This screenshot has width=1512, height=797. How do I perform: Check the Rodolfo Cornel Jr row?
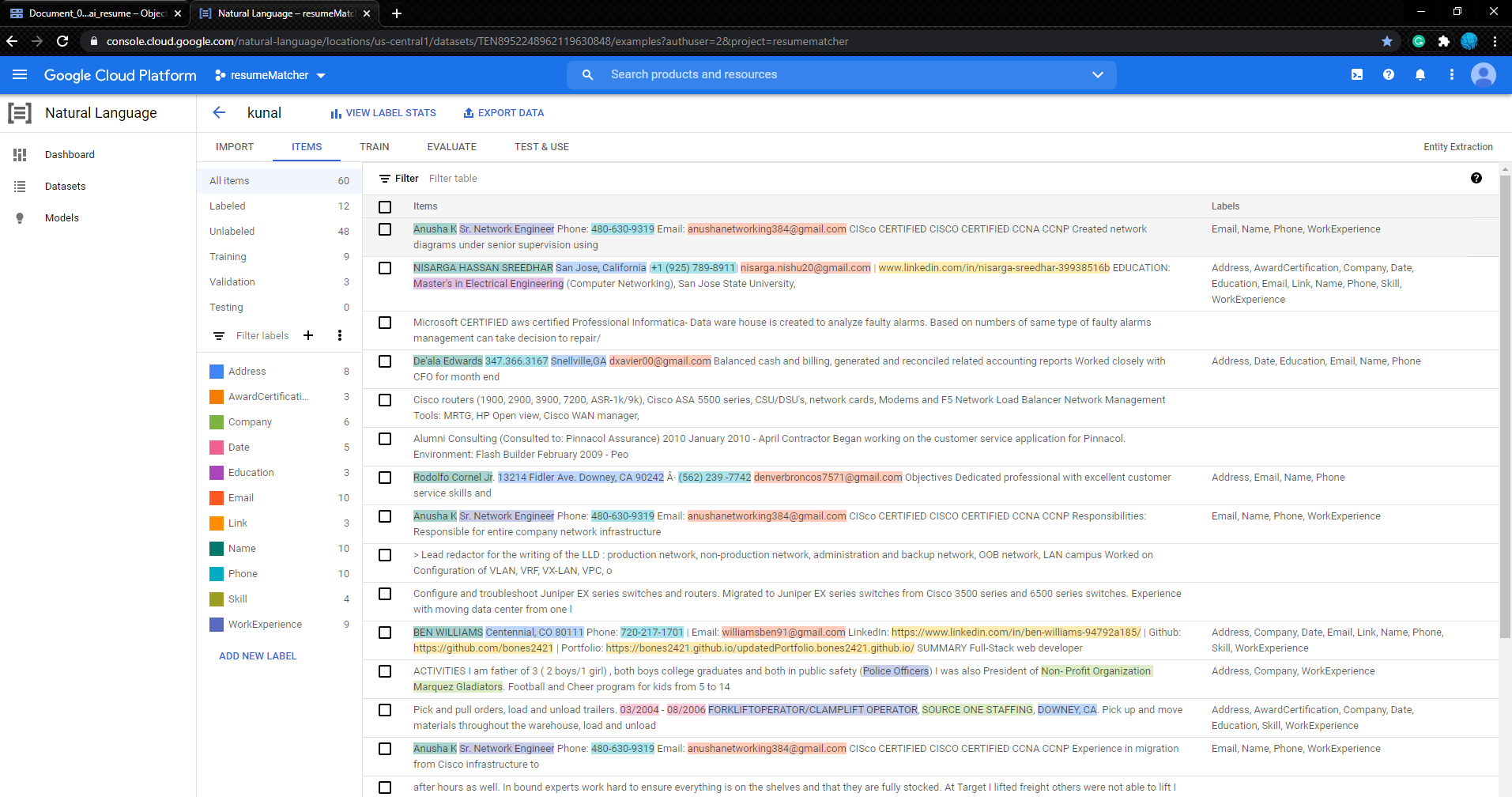tap(385, 478)
